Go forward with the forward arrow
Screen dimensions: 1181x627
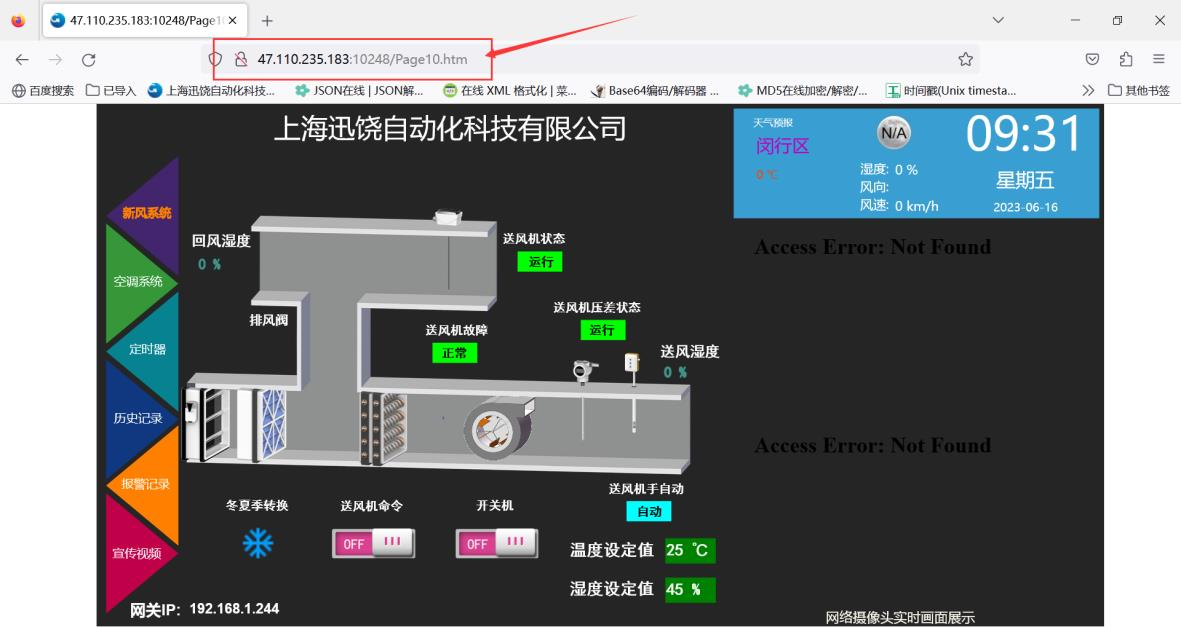pos(55,60)
